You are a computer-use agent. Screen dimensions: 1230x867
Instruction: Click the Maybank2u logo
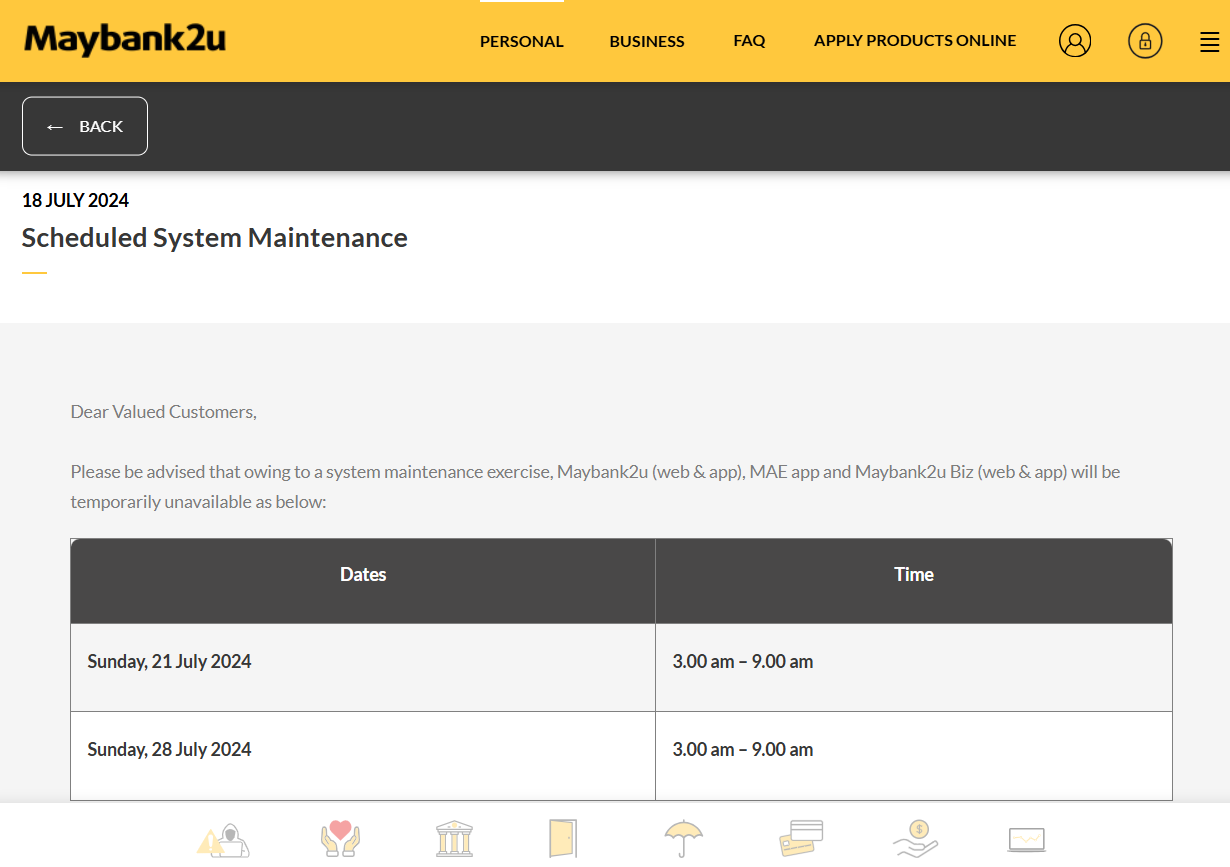(125, 40)
